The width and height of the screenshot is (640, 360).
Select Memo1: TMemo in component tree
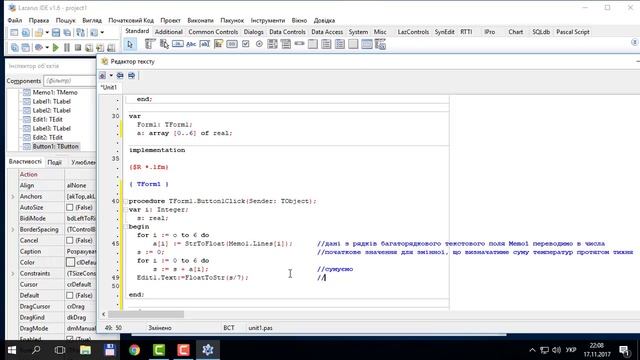pyautogui.click(x=55, y=92)
